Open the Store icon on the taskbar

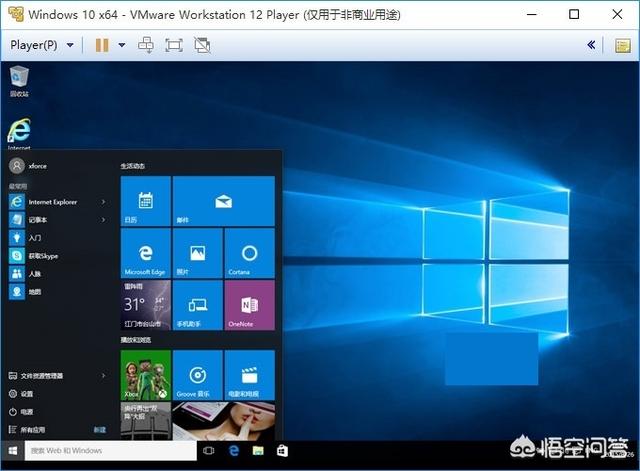[282, 451]
